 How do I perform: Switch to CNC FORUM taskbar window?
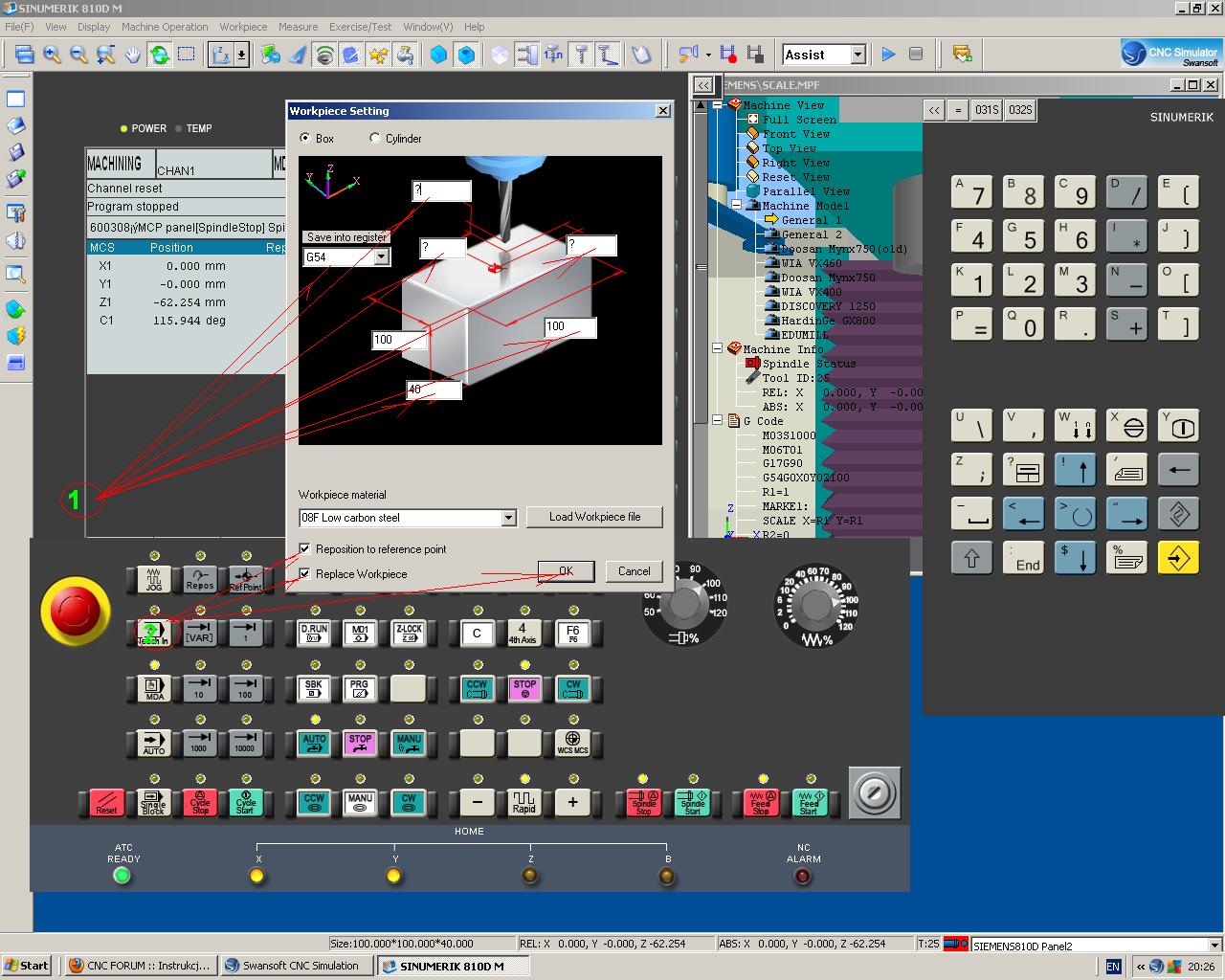coord(141,966)
